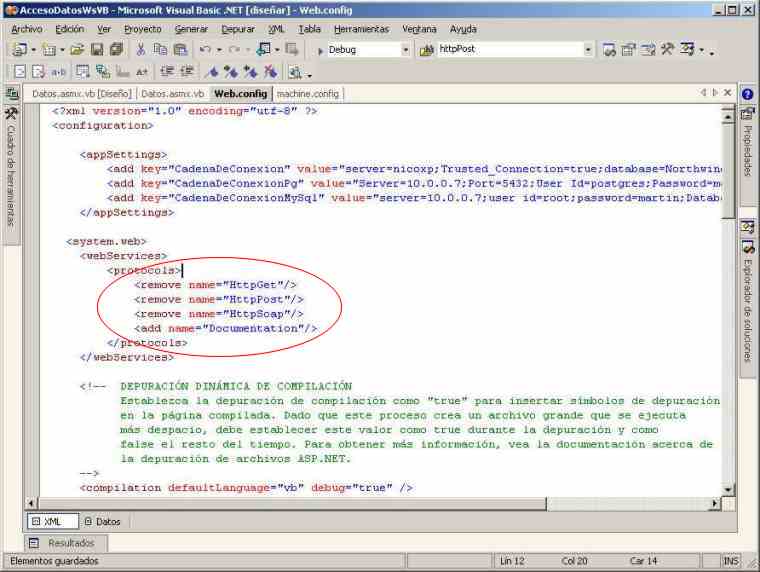Click the Decrease Indent icon
The height and width of the screenshot is (572, 760).
click(x=167, y=72)
